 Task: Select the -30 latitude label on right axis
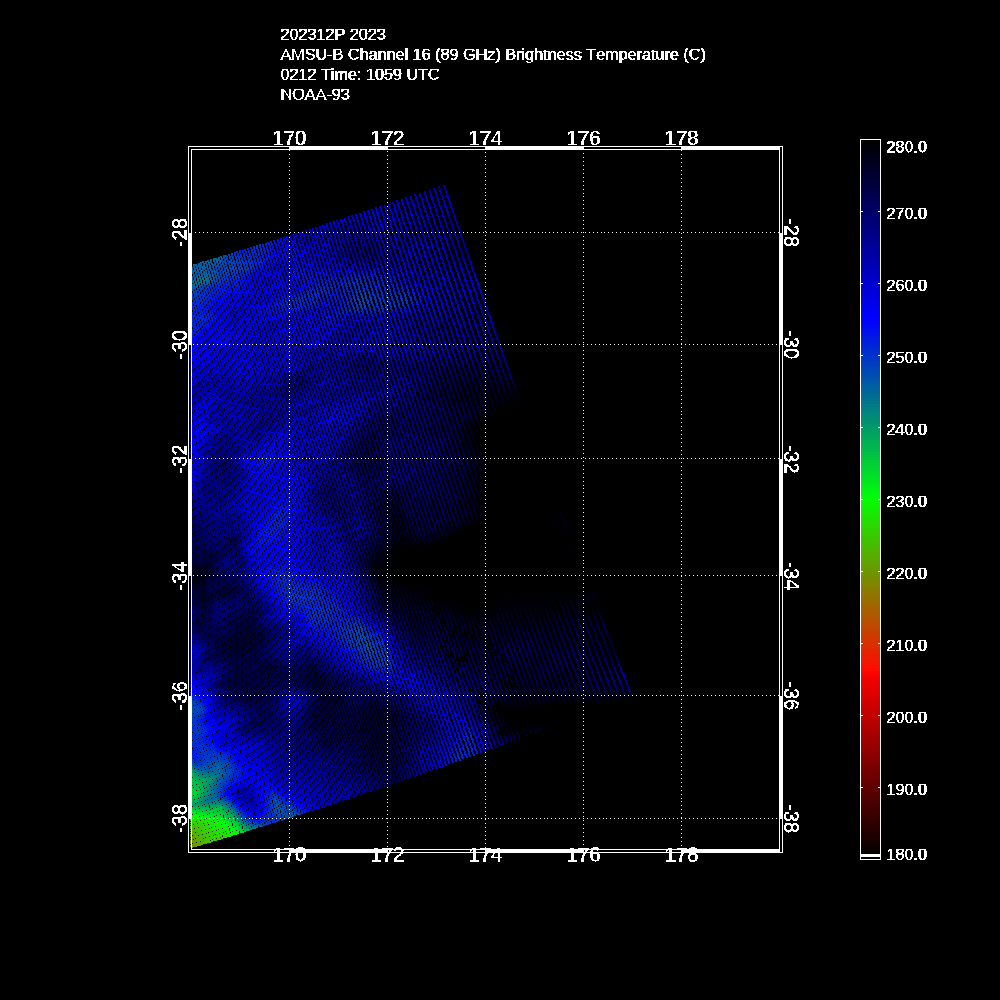coord(791,346)
